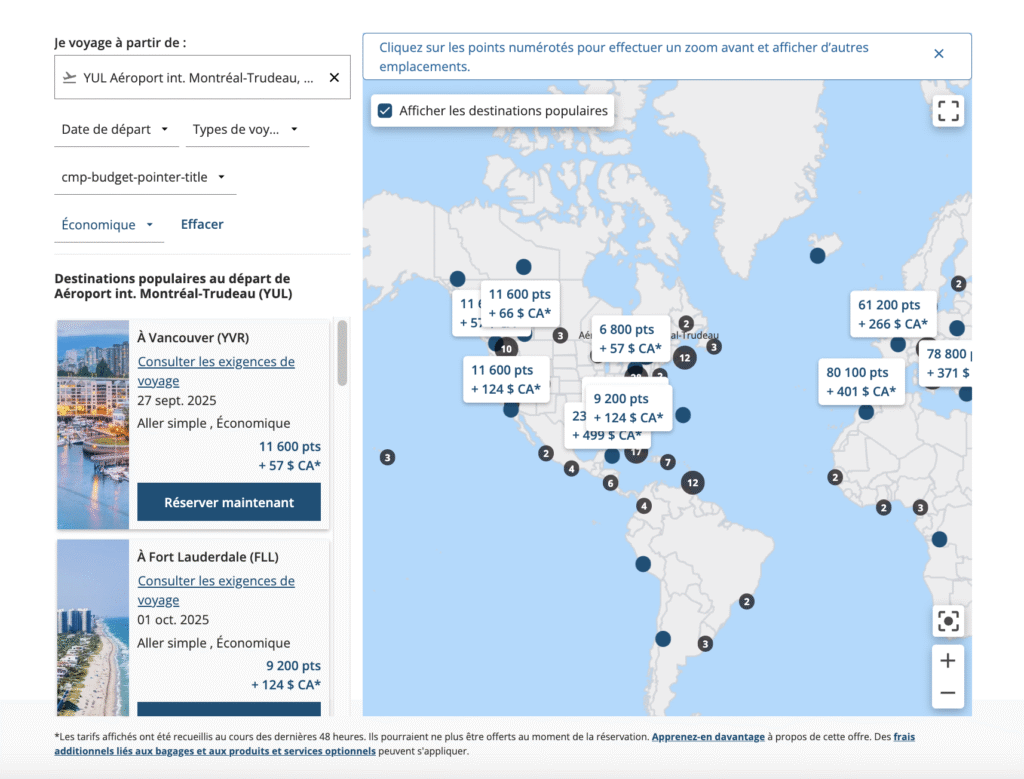The width and height of the screenshot is (1024, 779).
Task: Select the 80 100 pts map price tag
Action: pyautogui.click(x=861, y=382)
